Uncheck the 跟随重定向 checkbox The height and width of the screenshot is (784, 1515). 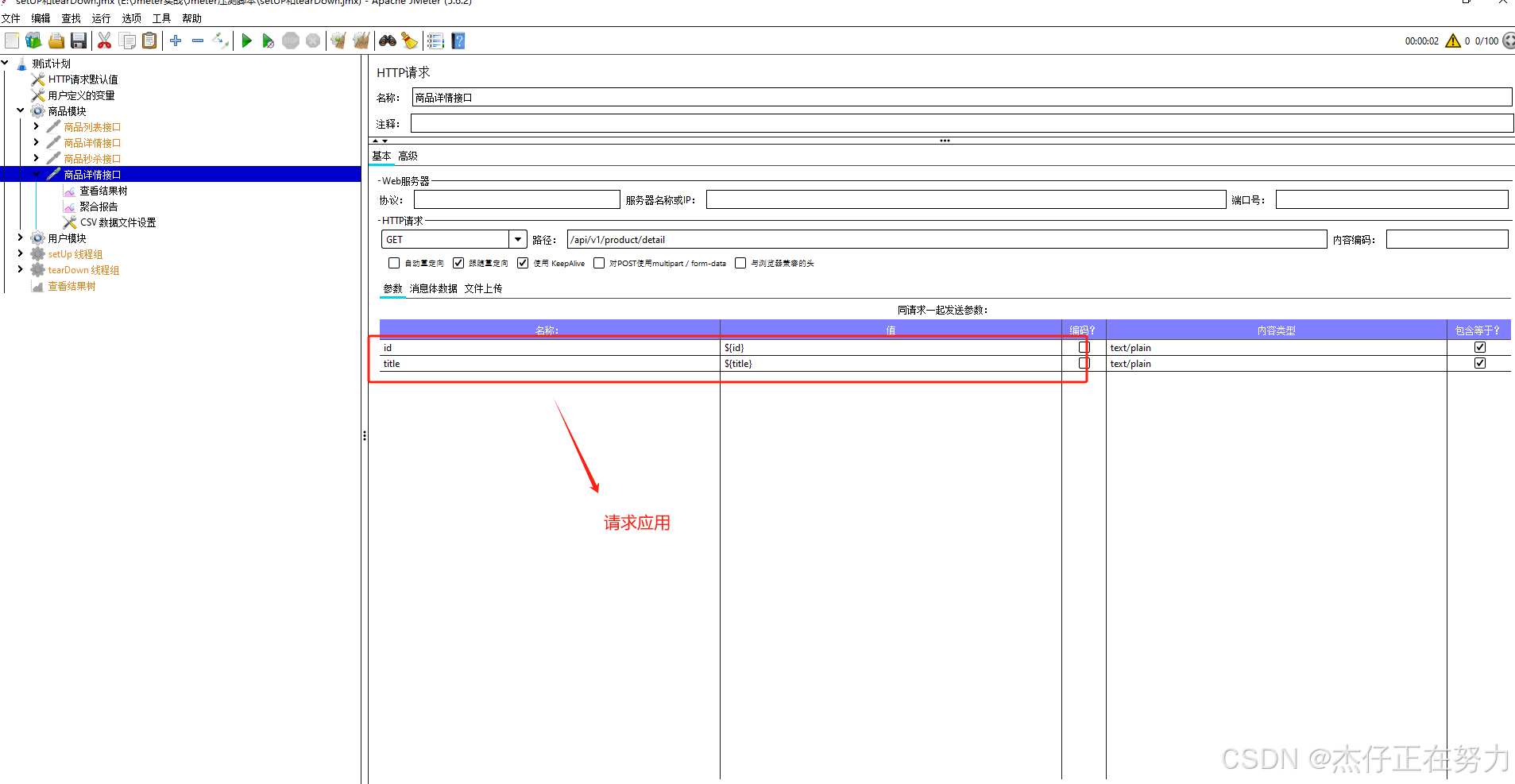coord(458,263)
